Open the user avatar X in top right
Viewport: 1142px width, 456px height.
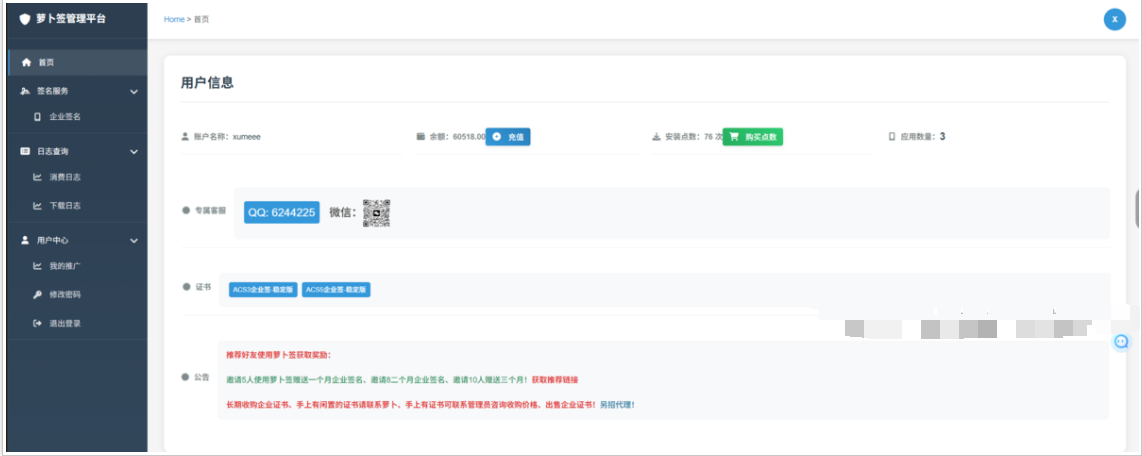pos(1114,19)
